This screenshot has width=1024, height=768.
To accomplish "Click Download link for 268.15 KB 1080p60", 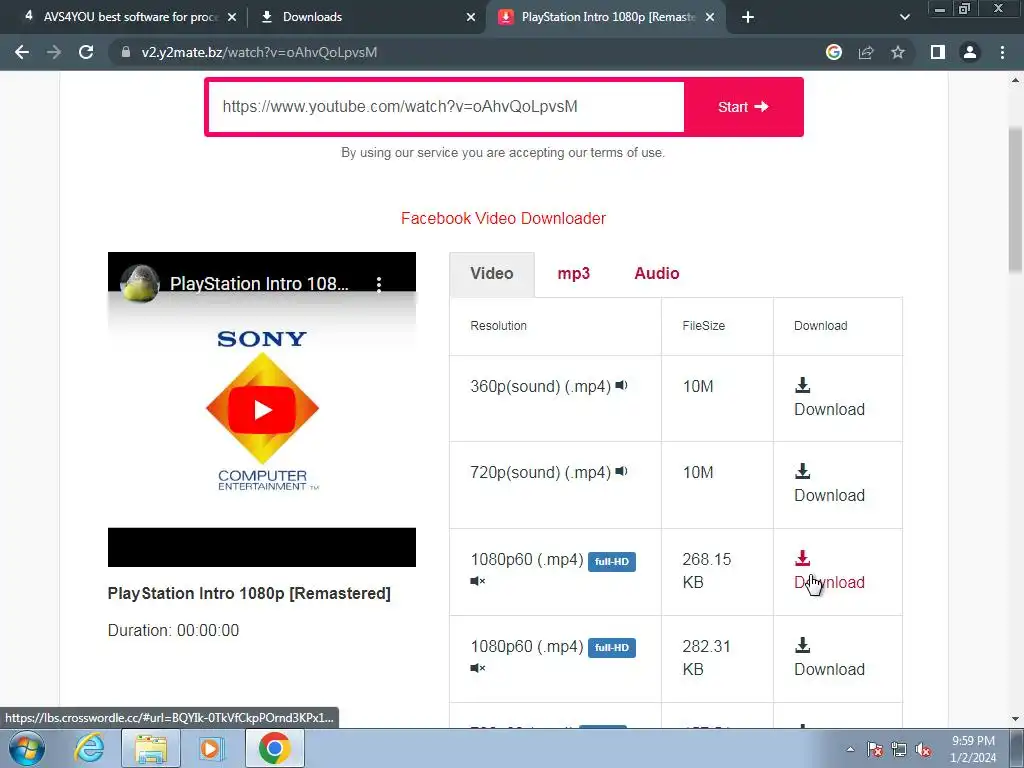I will pyautogui.click(x=829, y=583).
